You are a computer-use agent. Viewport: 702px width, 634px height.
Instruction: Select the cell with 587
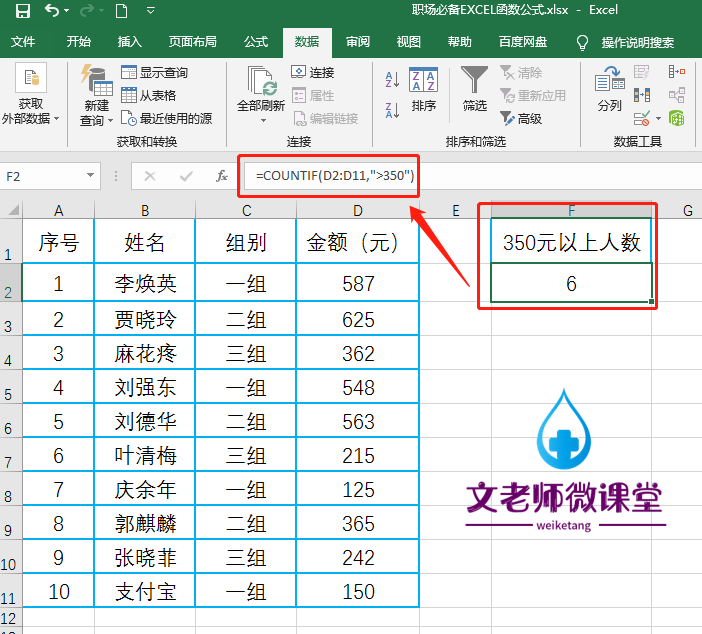click(357, 283)
